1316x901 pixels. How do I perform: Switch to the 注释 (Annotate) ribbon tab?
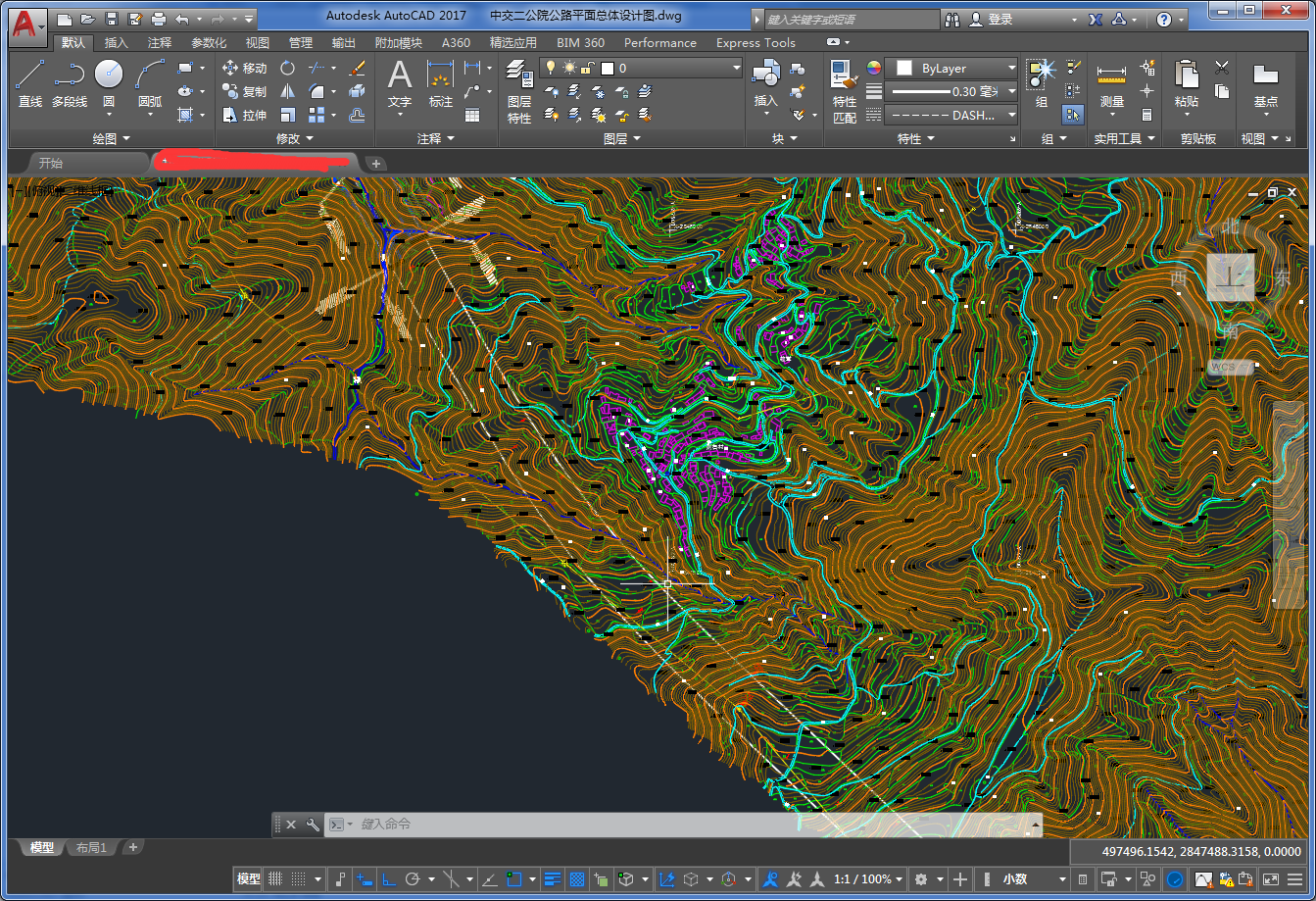160,43
